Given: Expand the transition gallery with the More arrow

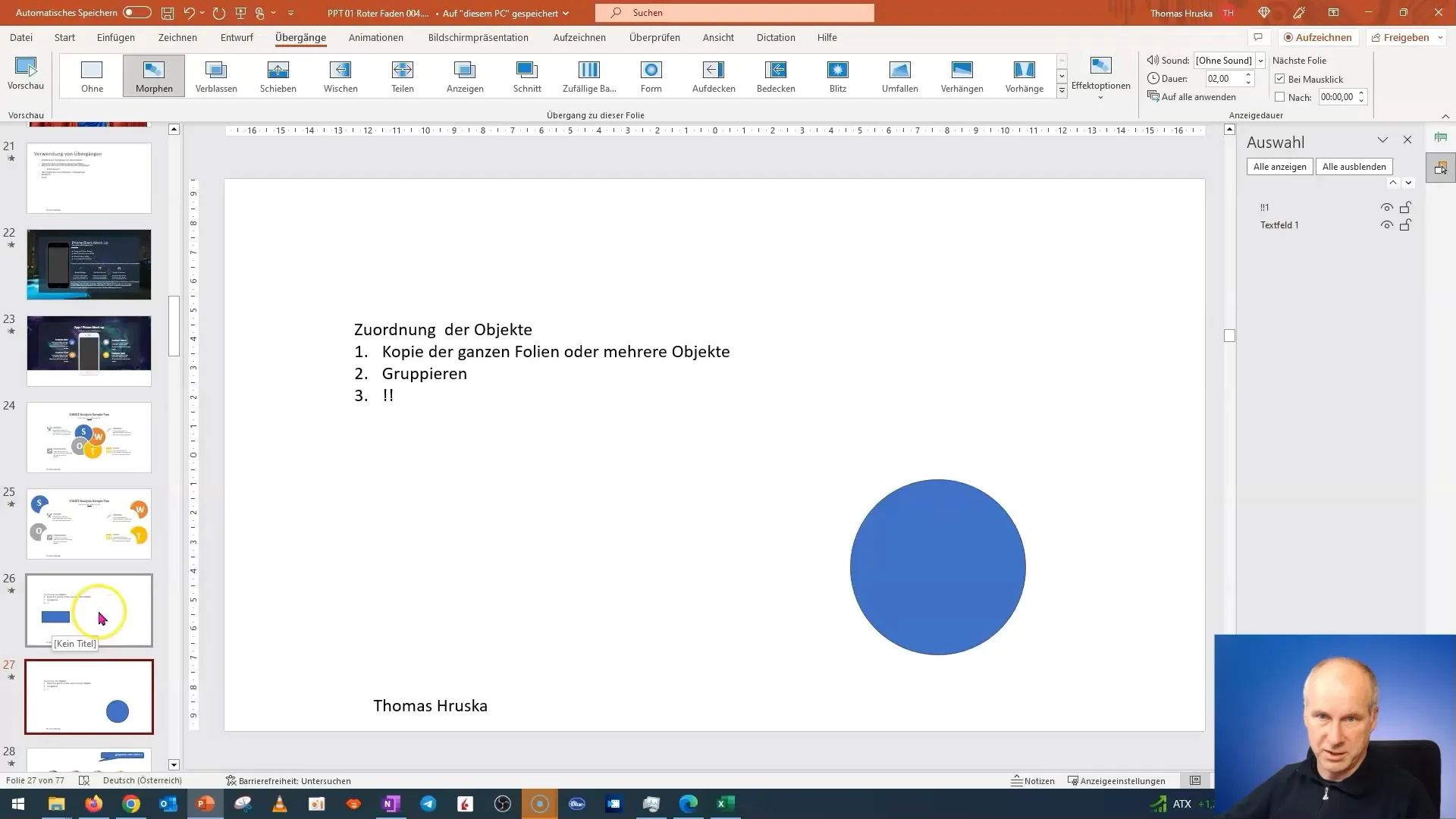Looking at the screenshot, I should point(1062,91).
